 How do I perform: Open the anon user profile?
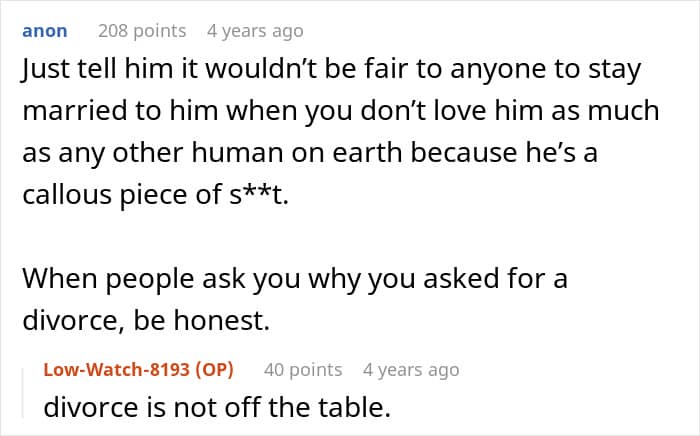tap(44, 31)
